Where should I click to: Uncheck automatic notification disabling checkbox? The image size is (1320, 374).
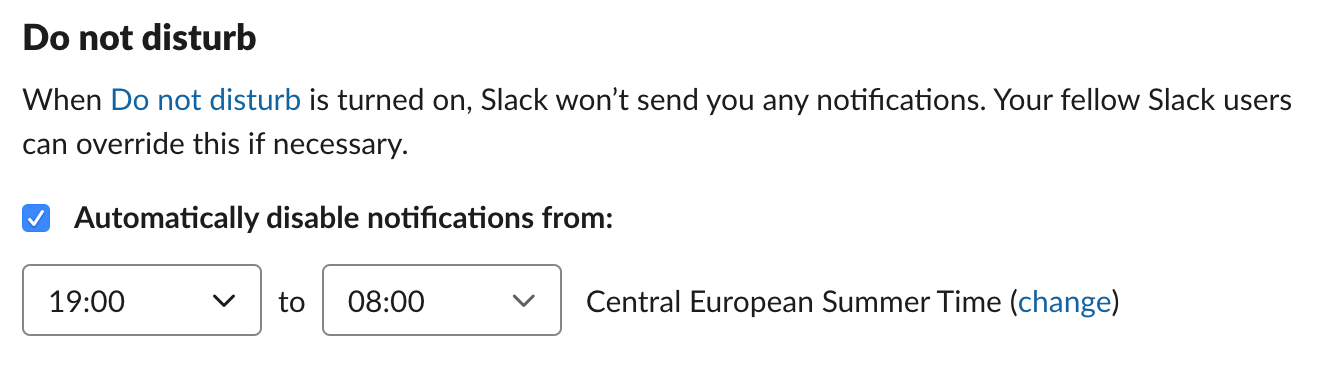pos(36,217)
